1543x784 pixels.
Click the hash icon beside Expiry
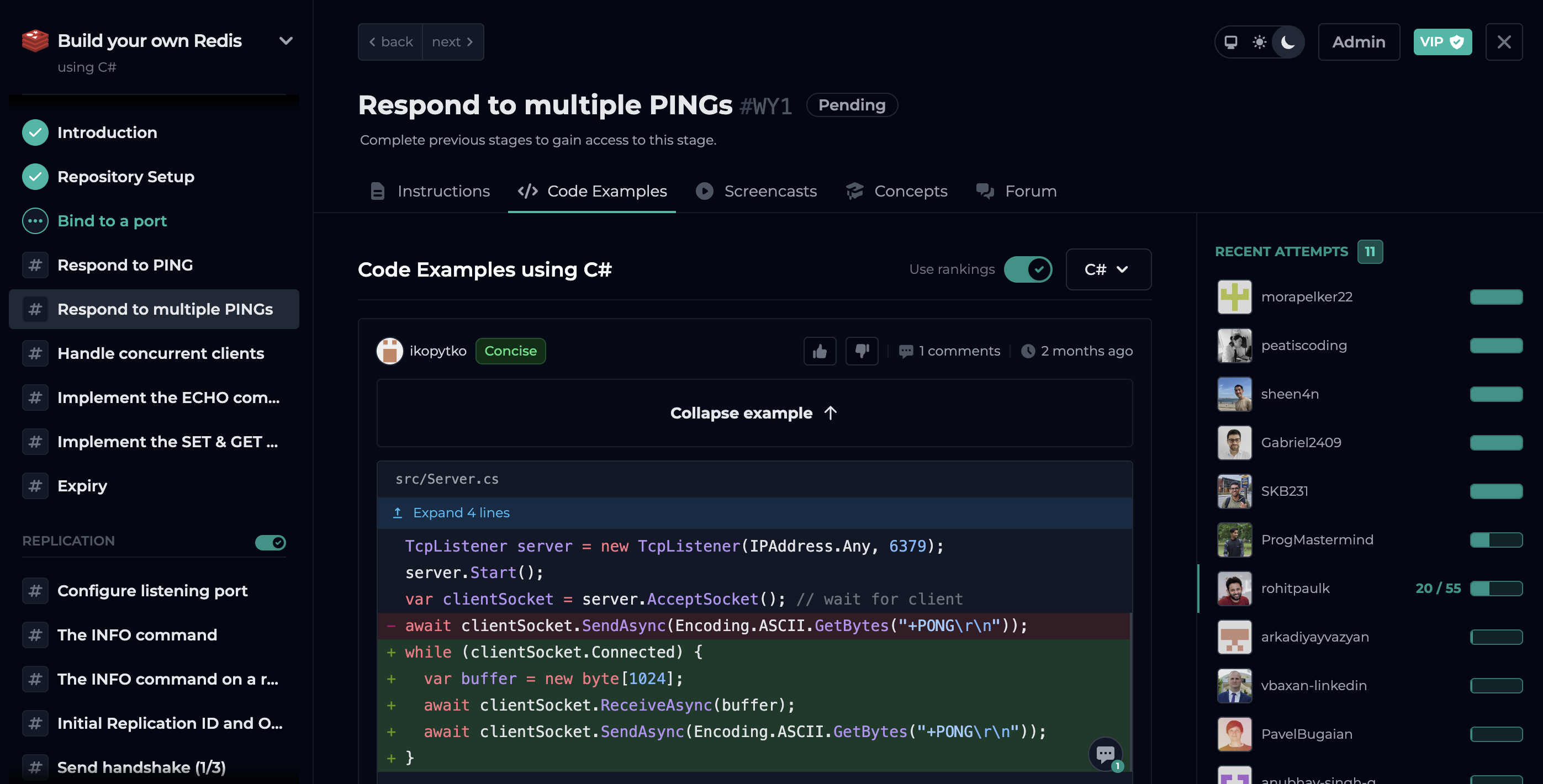(35, 486)
